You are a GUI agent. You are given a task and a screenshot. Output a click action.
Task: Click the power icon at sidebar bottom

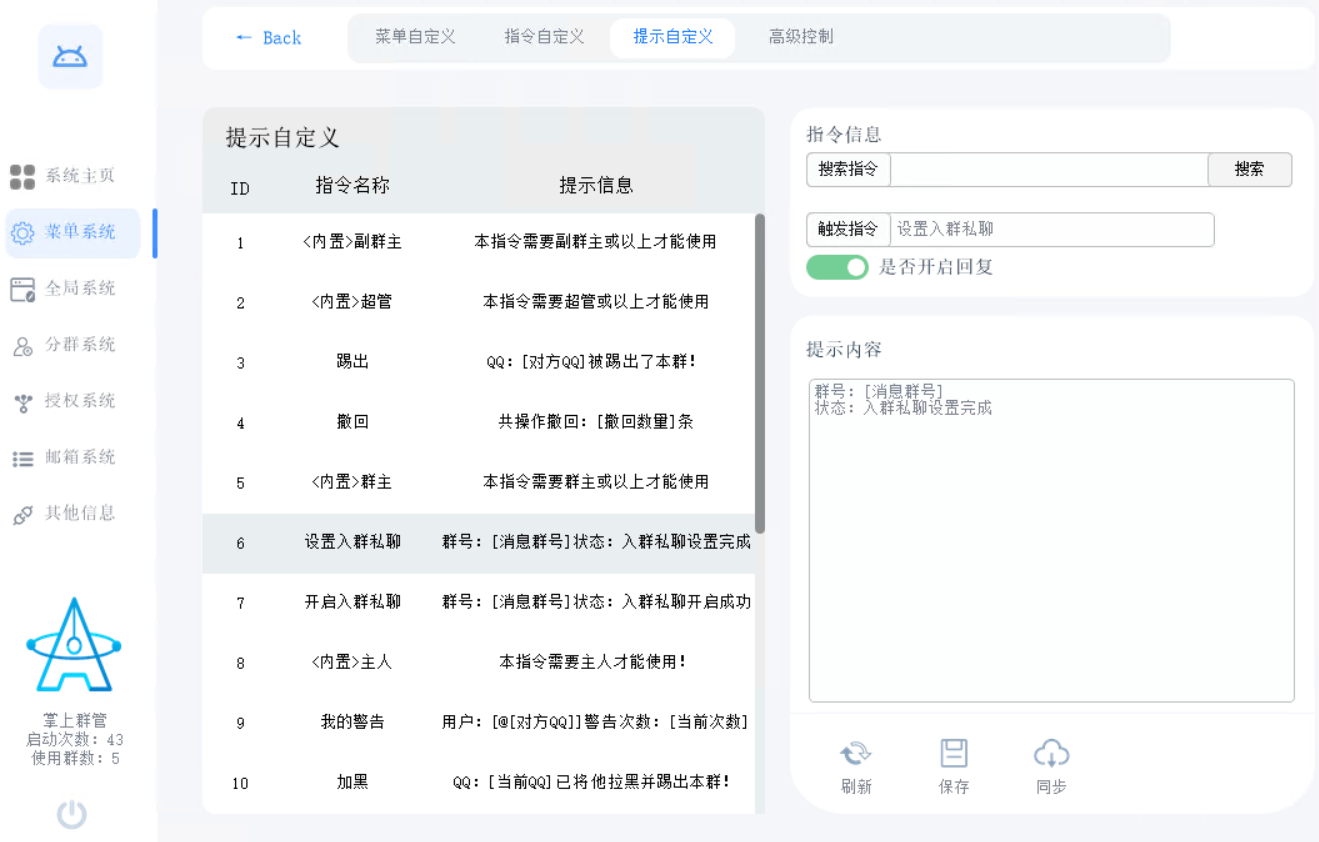tap(71, 815)
